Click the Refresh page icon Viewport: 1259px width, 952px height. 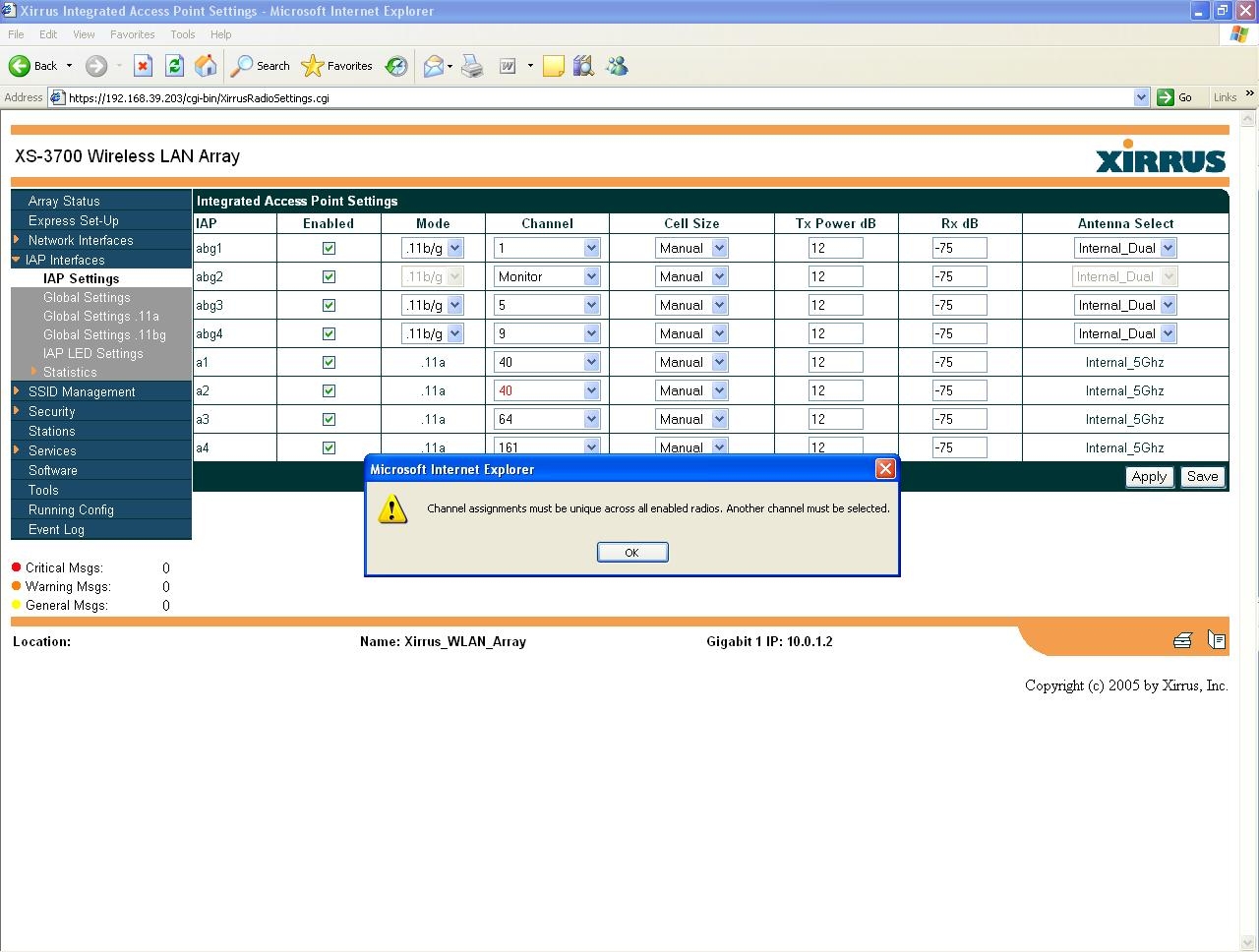click(174, 66)
